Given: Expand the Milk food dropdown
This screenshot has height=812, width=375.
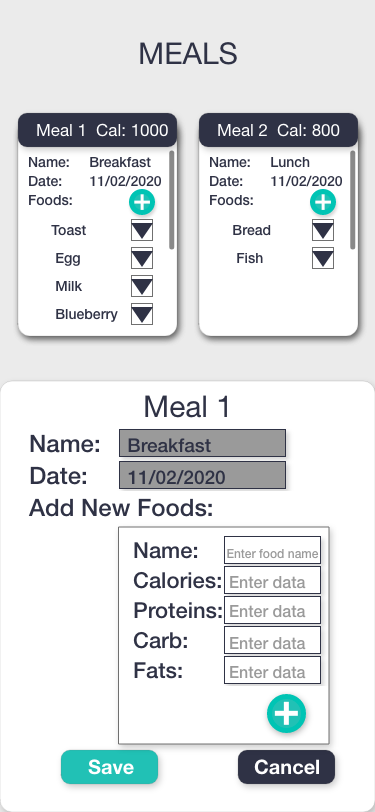Looking at the screenshot, I should coord(142,286).
